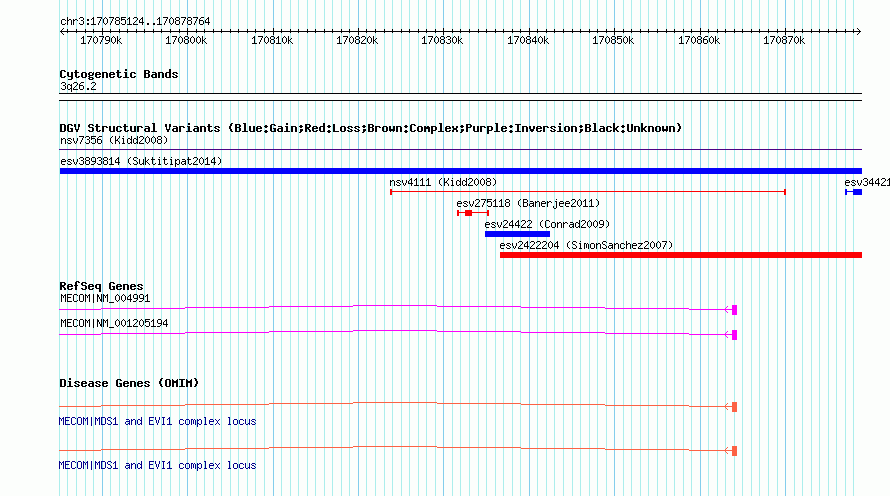The image size is (890, 496).
Task: Click the DGV Structural Variants track title
Action: (x=370, y=128)
